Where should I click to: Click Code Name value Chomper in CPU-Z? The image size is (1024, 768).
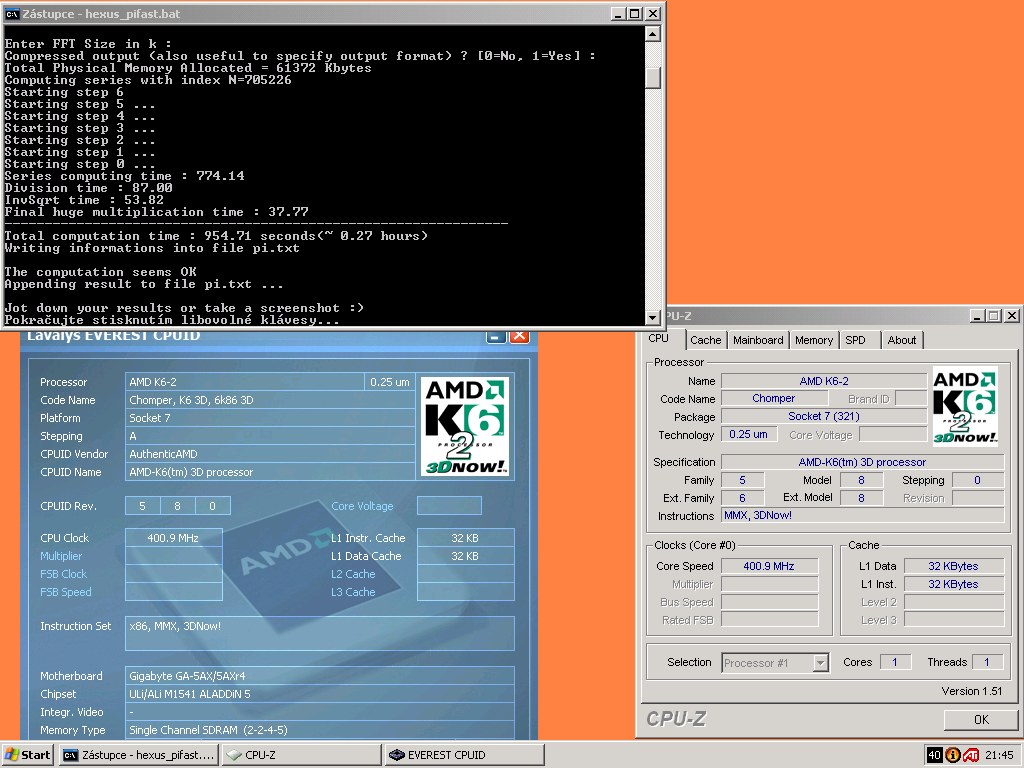774,398
